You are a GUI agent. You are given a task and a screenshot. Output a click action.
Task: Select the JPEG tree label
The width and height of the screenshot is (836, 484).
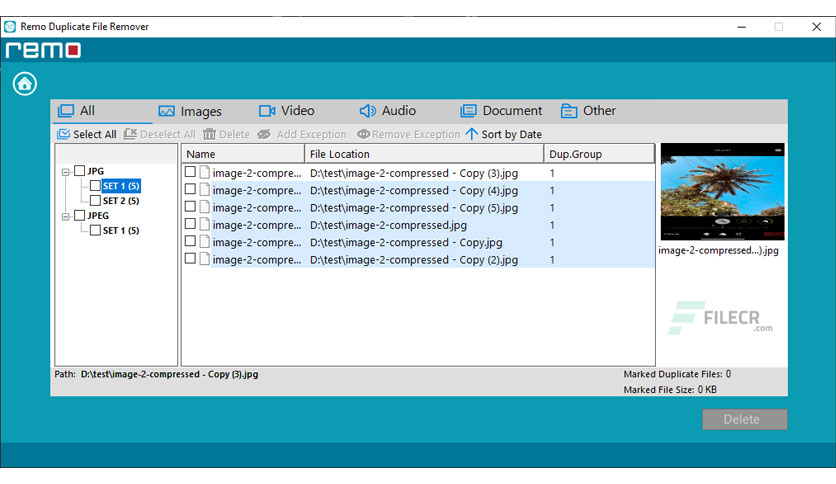98,216
